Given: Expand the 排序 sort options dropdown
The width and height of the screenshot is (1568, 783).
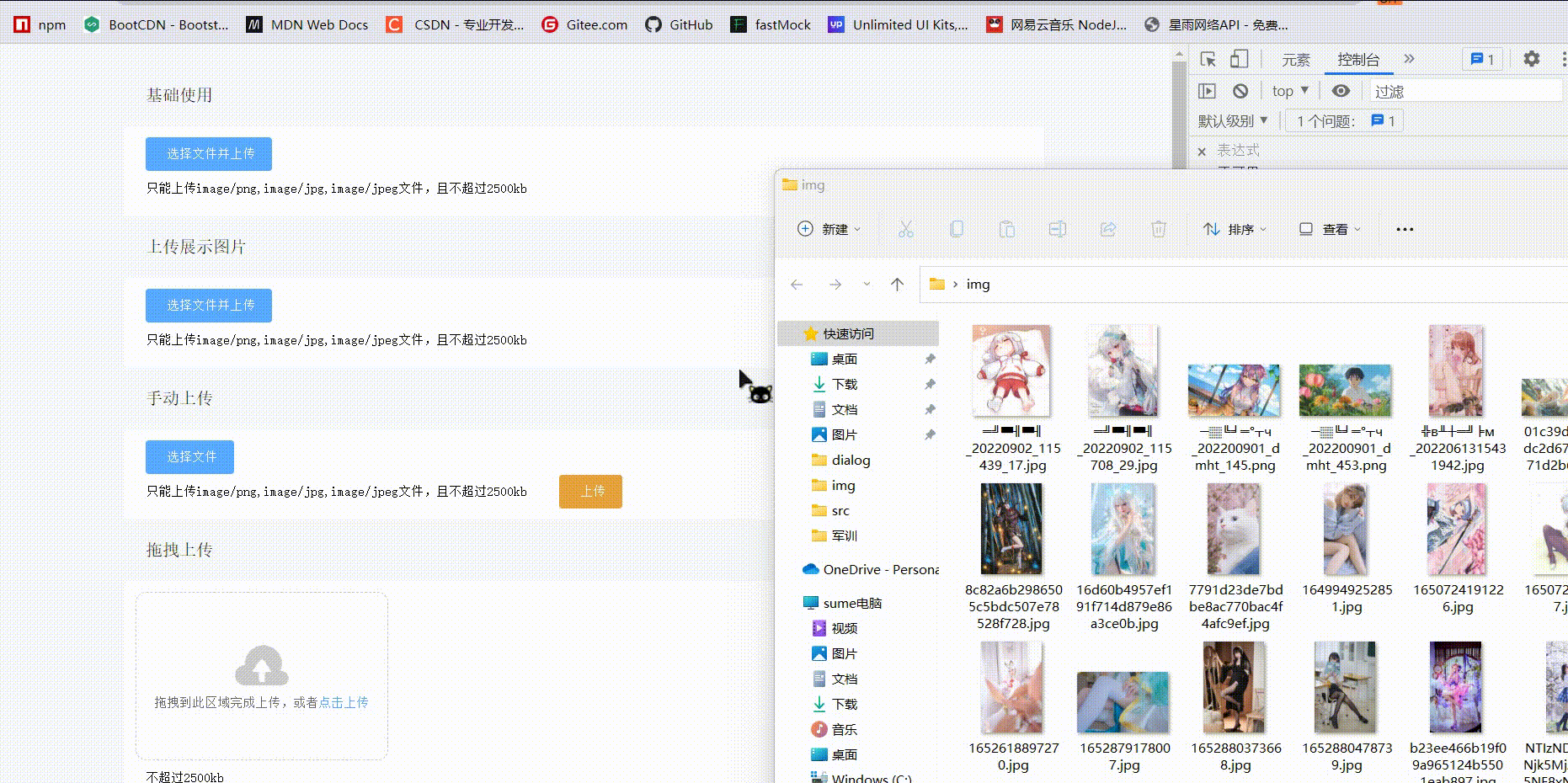Looking at the screenshot, I should point(1235,228).
